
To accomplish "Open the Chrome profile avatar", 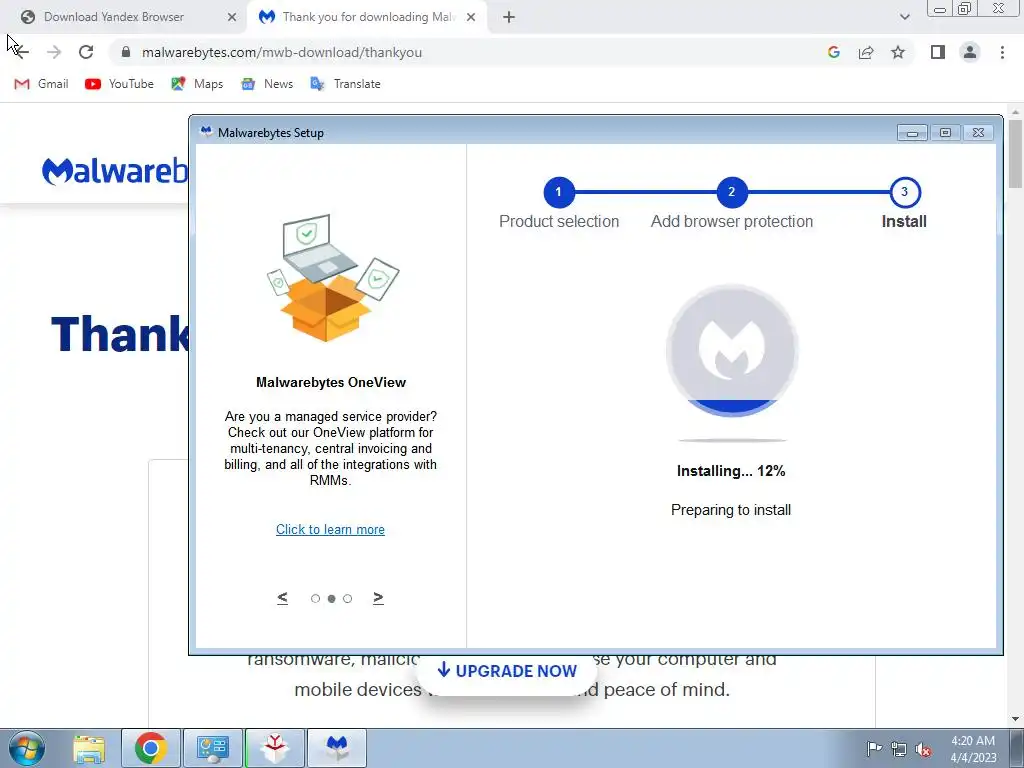I will (x=970, y=52).
